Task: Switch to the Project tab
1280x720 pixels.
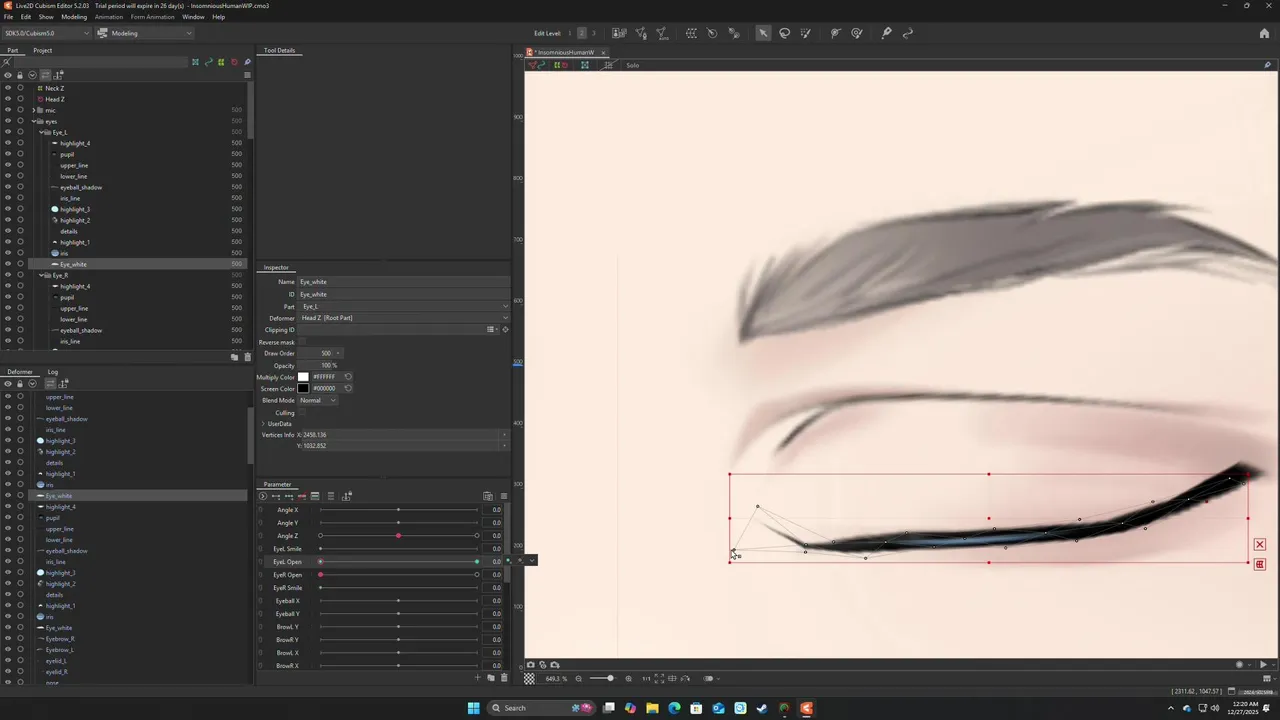Action: [x=42, y=50]
